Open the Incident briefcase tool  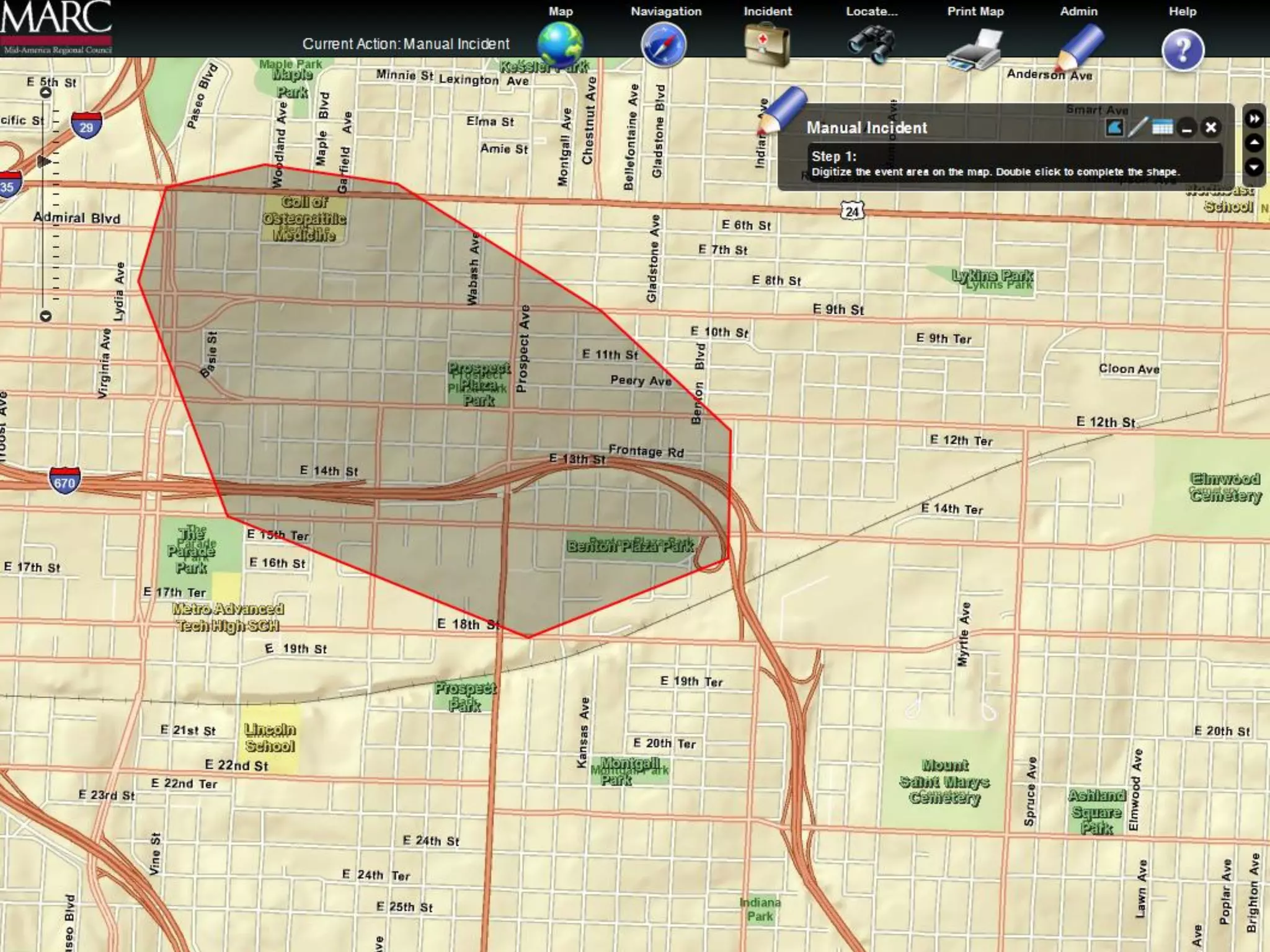click(x=767, y=45)
